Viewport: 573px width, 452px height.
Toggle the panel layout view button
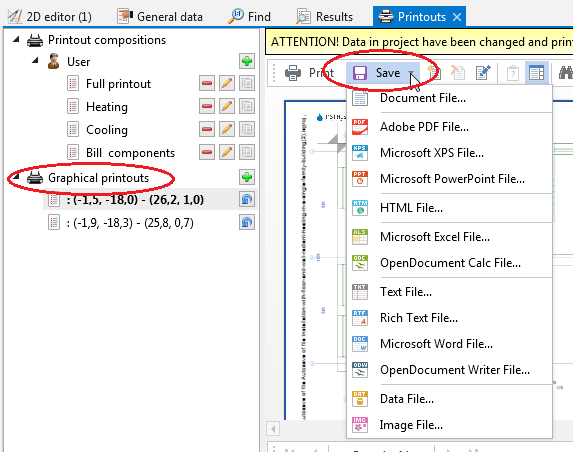pyautogui.click(x=536, y=73)
